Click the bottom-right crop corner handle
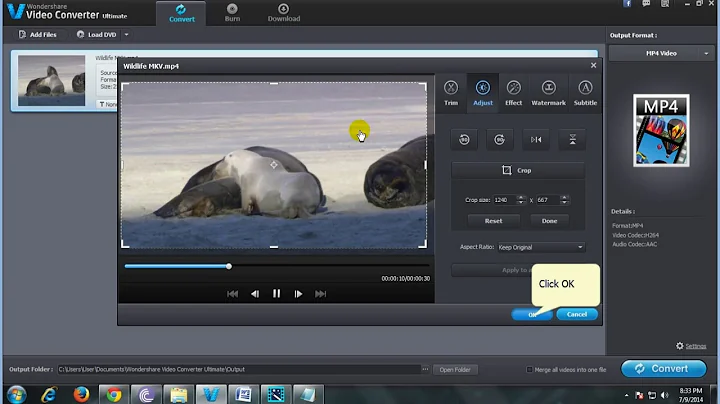Viewport: 720px width, 404px height. coord(423,244)
